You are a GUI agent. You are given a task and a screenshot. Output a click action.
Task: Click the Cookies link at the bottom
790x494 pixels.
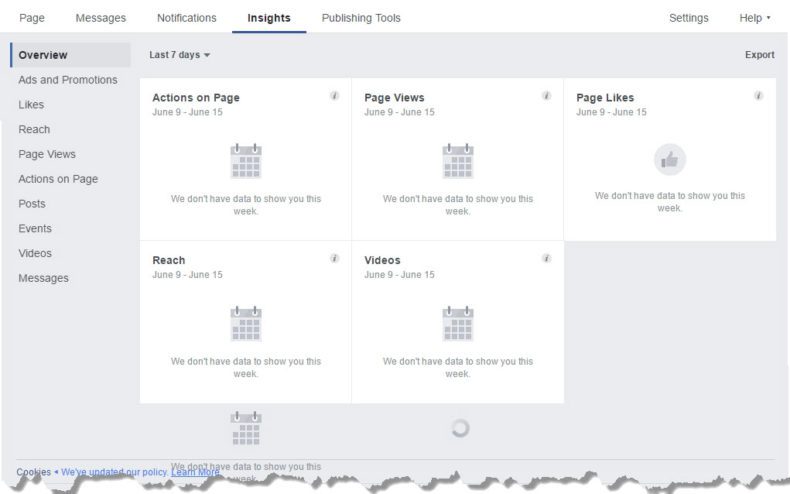tap(33, 472)
